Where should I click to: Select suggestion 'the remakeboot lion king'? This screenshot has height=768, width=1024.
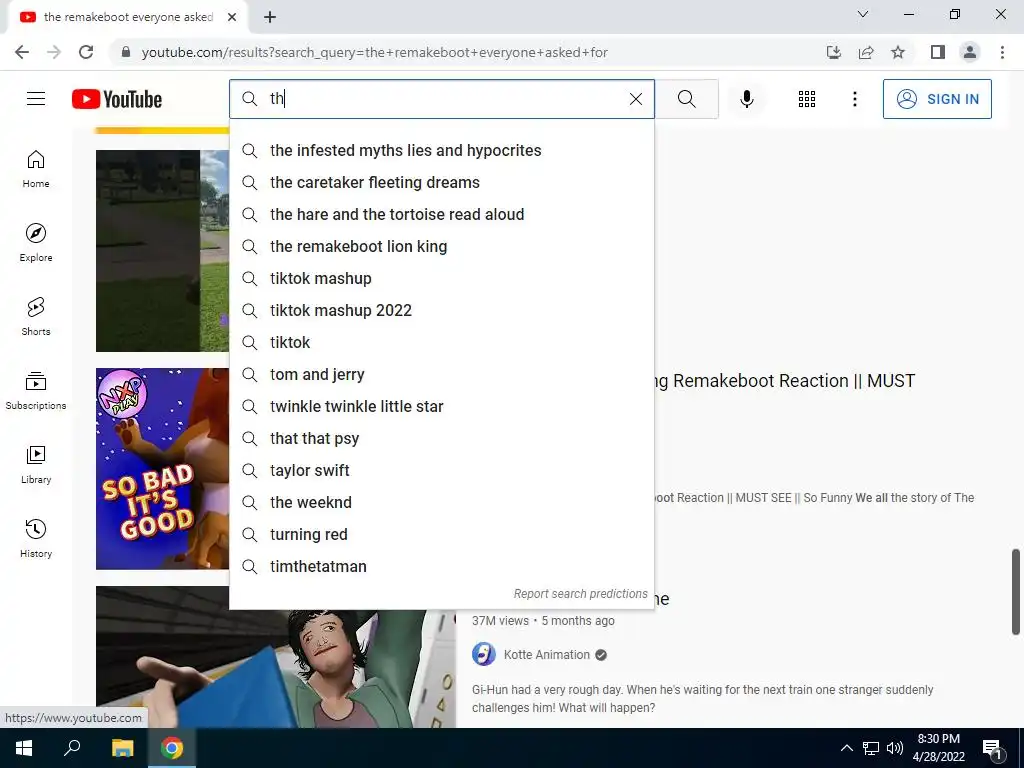click(441, 246)
